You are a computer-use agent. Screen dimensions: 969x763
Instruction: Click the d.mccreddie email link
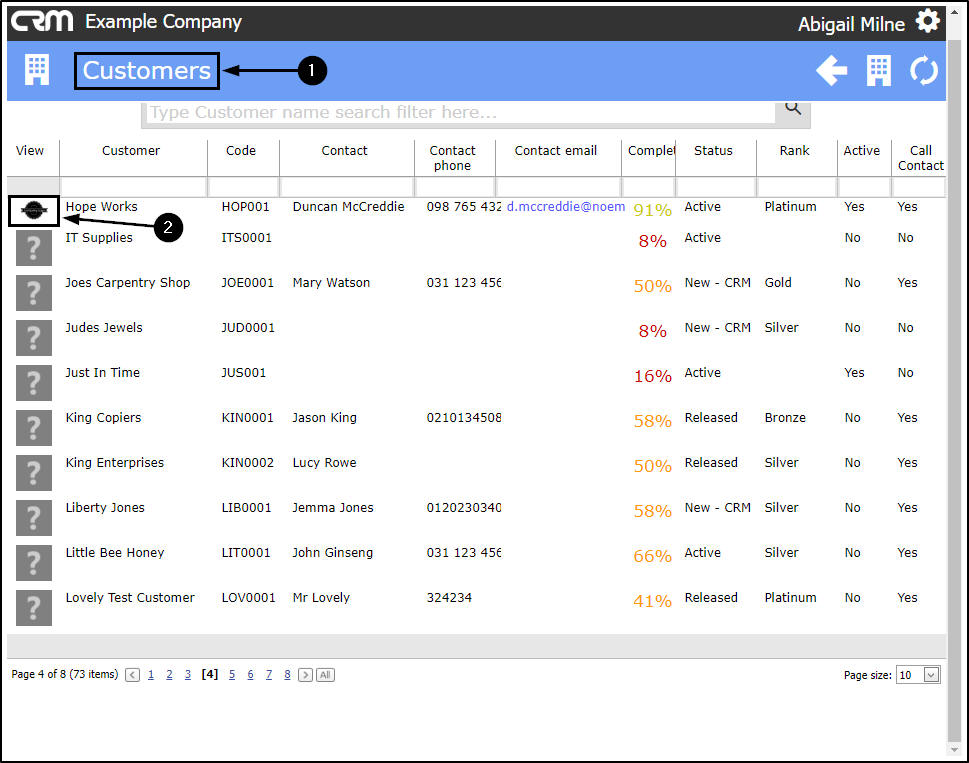pos(565,207)
